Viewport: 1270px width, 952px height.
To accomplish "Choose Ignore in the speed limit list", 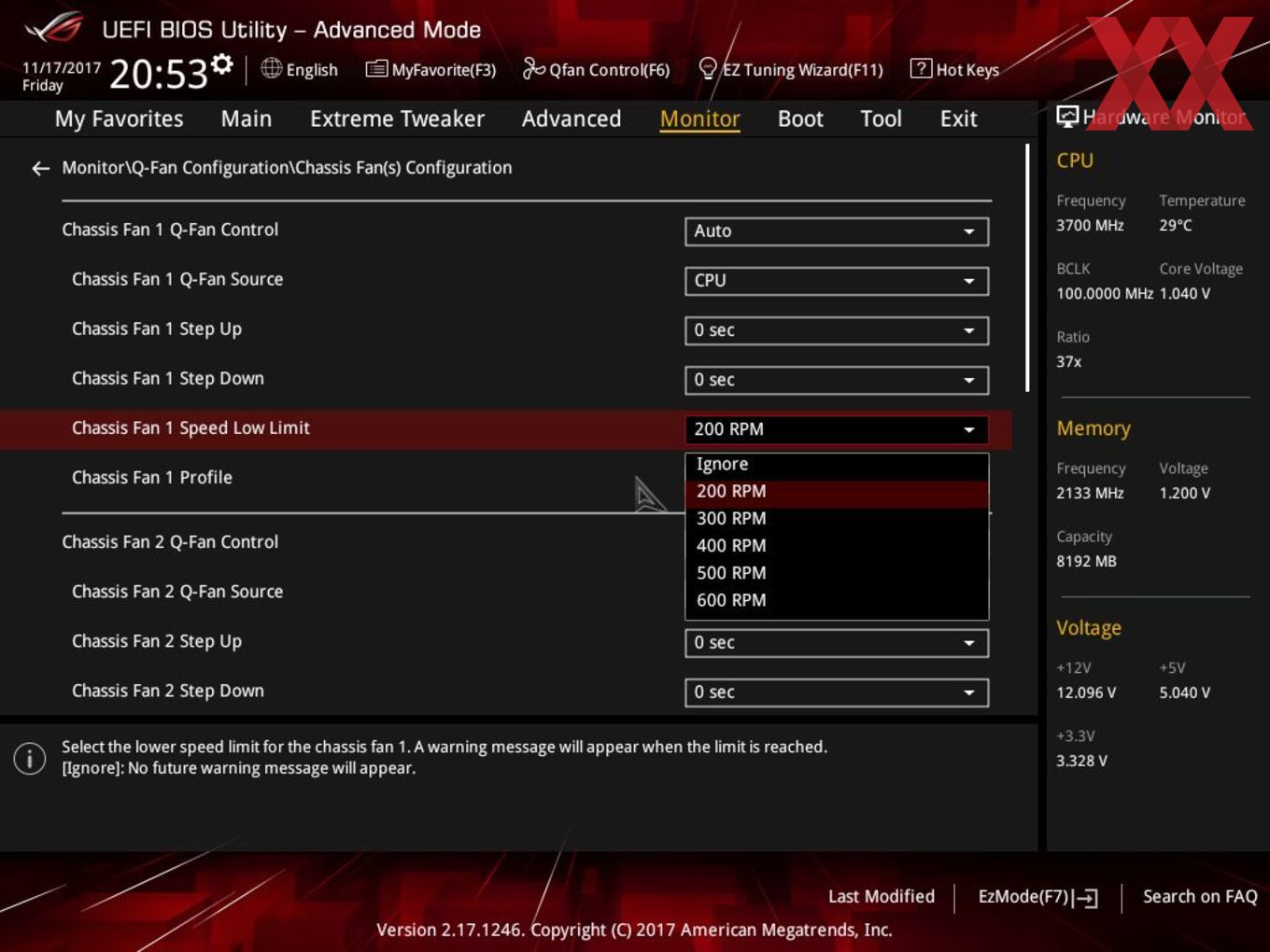I will click(x=837, y=465).
